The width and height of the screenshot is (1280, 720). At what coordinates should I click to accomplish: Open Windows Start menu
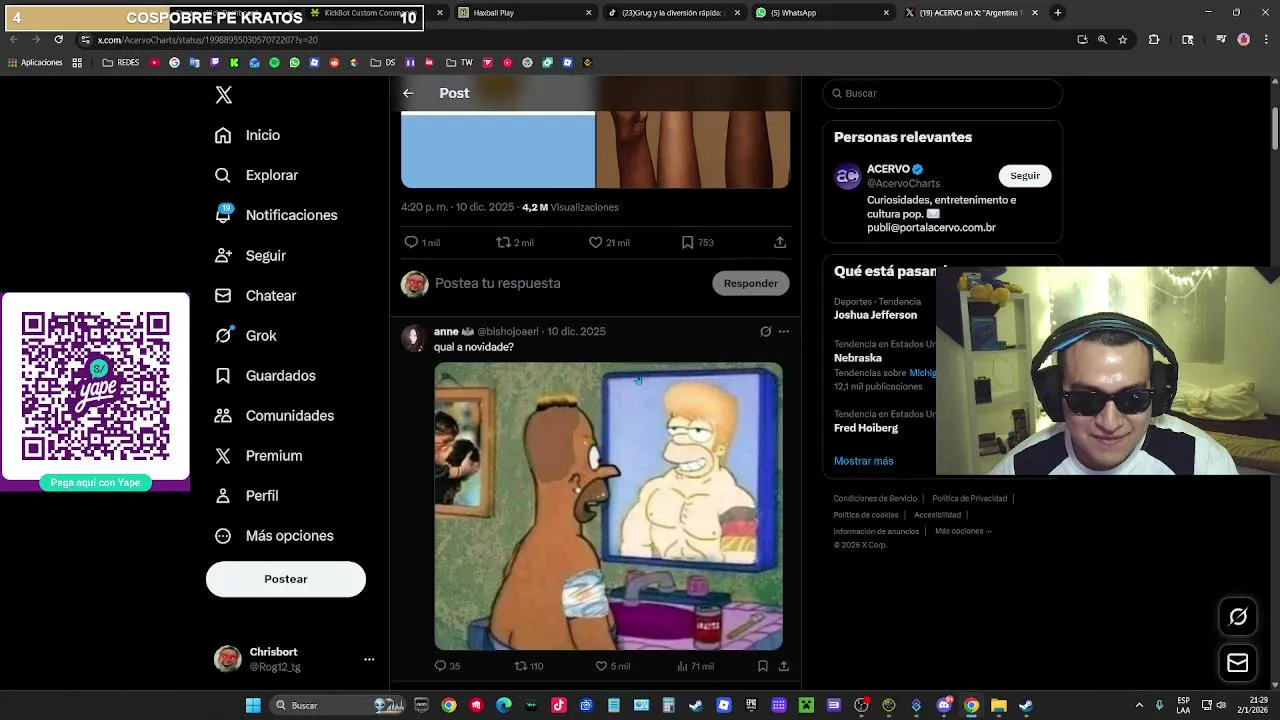253,705
